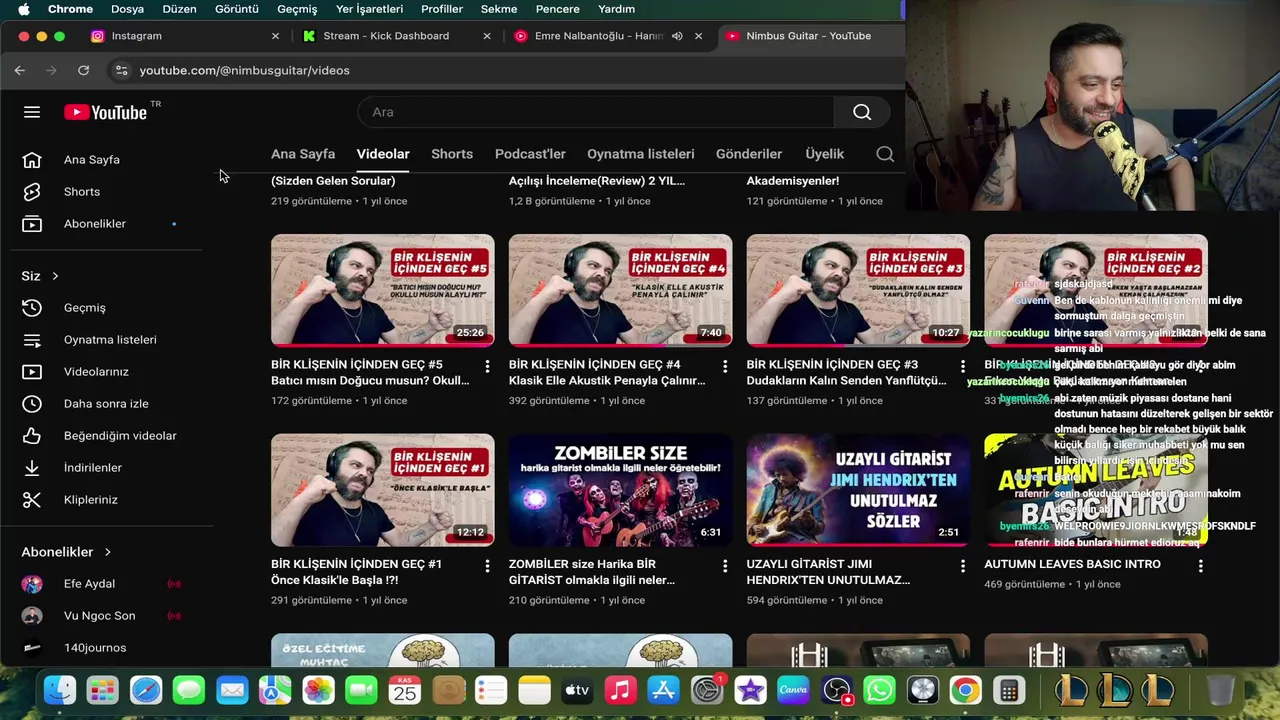Image resolution: width=1280 pixels, height=720 pixels.
Task: Open site info icon in address bar
Action: click(x=121, y=70)
